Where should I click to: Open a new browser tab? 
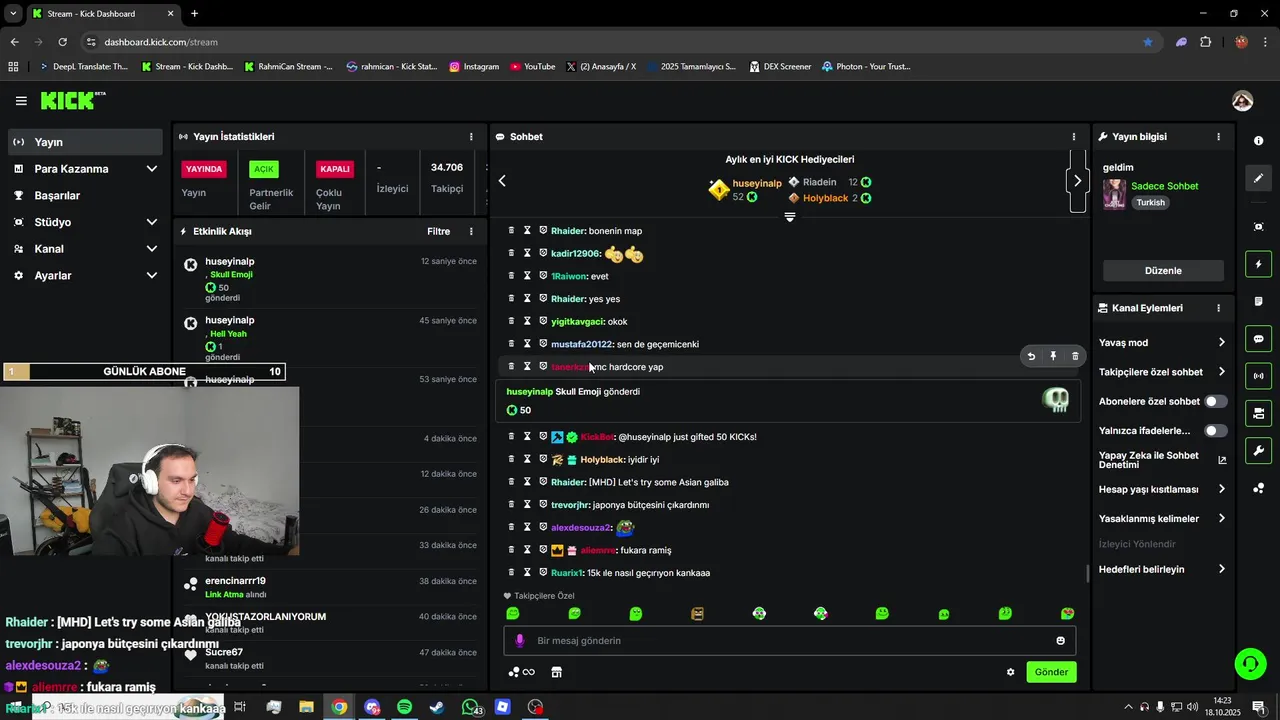coord(194,14)
